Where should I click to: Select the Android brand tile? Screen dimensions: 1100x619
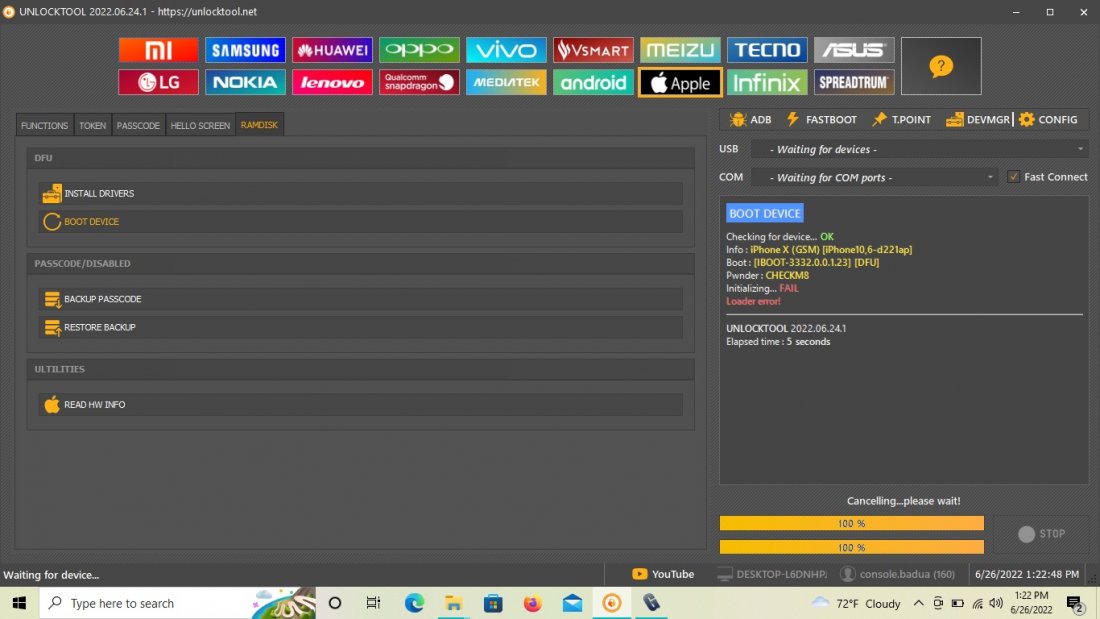pos(593,82)
